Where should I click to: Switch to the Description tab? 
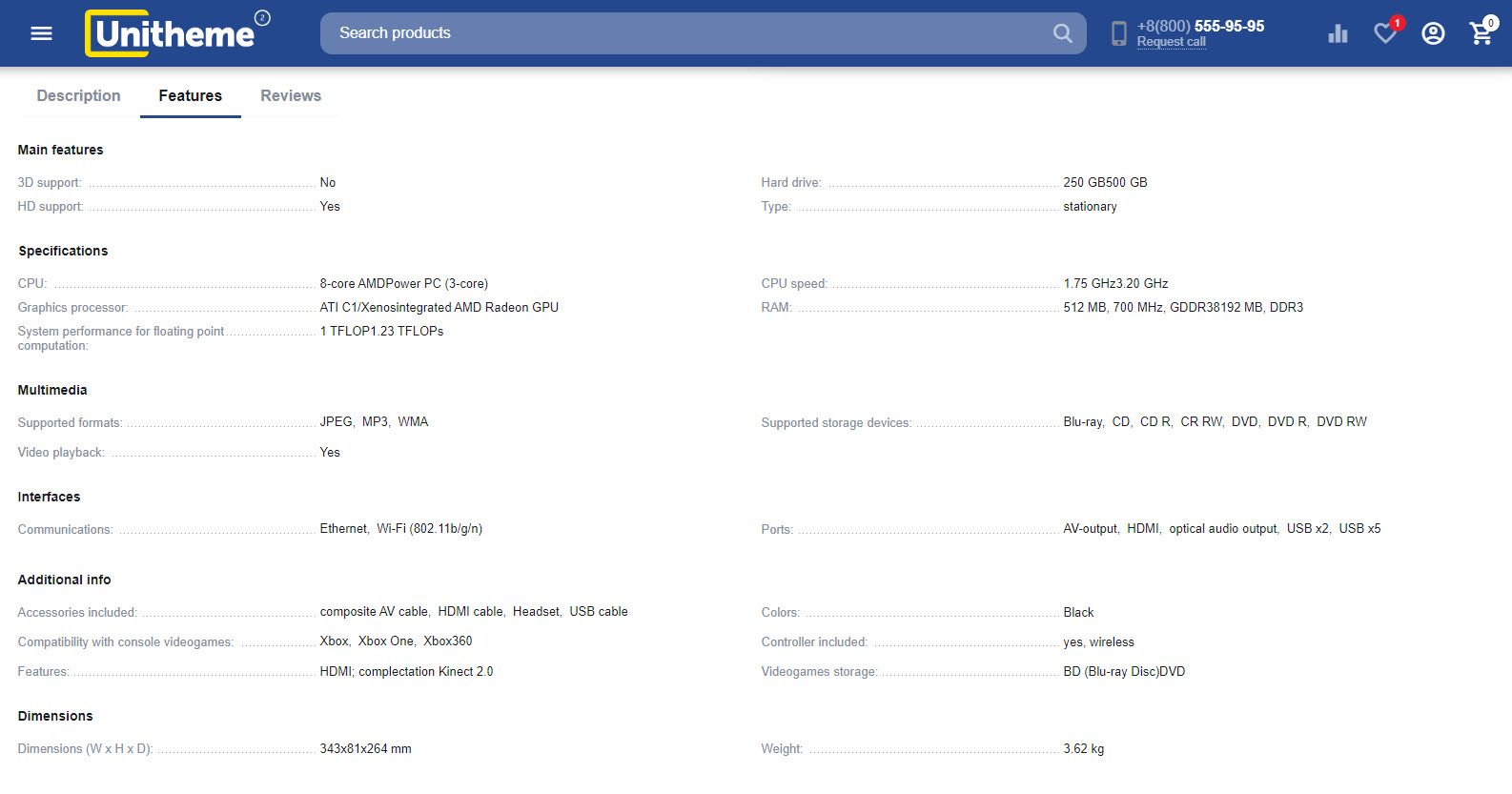pos(78,95)
